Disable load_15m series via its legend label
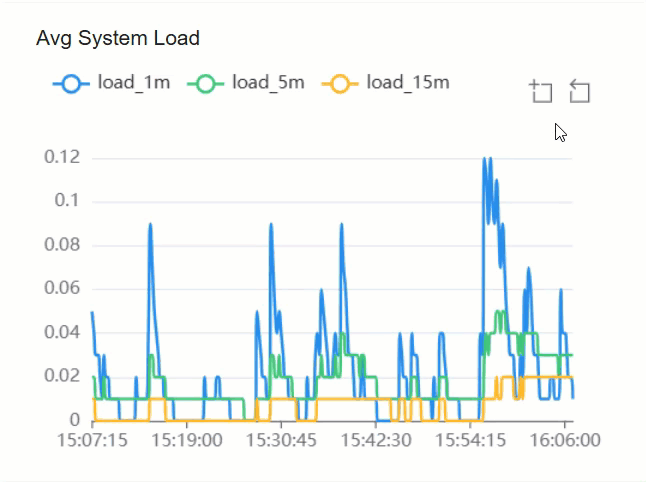 (407, 83)
